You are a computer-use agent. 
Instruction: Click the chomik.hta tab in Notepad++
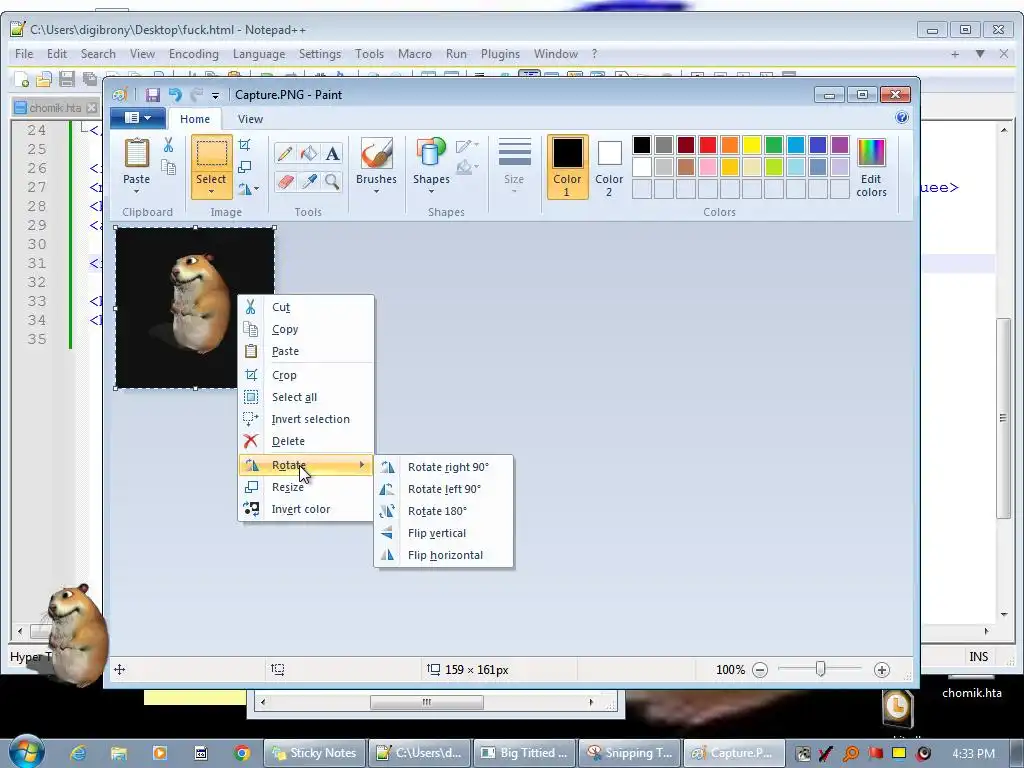tap(55, 108)
